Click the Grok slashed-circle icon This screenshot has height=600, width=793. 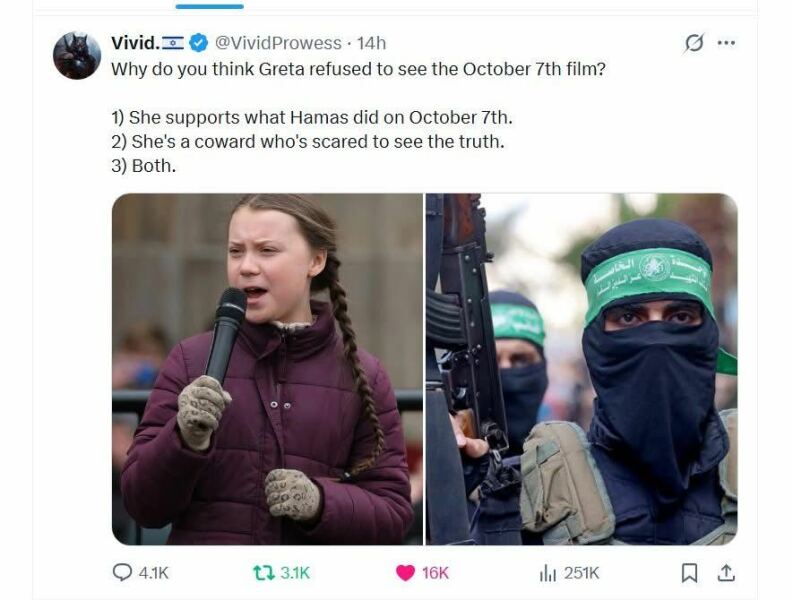click(x=694, y=43)
